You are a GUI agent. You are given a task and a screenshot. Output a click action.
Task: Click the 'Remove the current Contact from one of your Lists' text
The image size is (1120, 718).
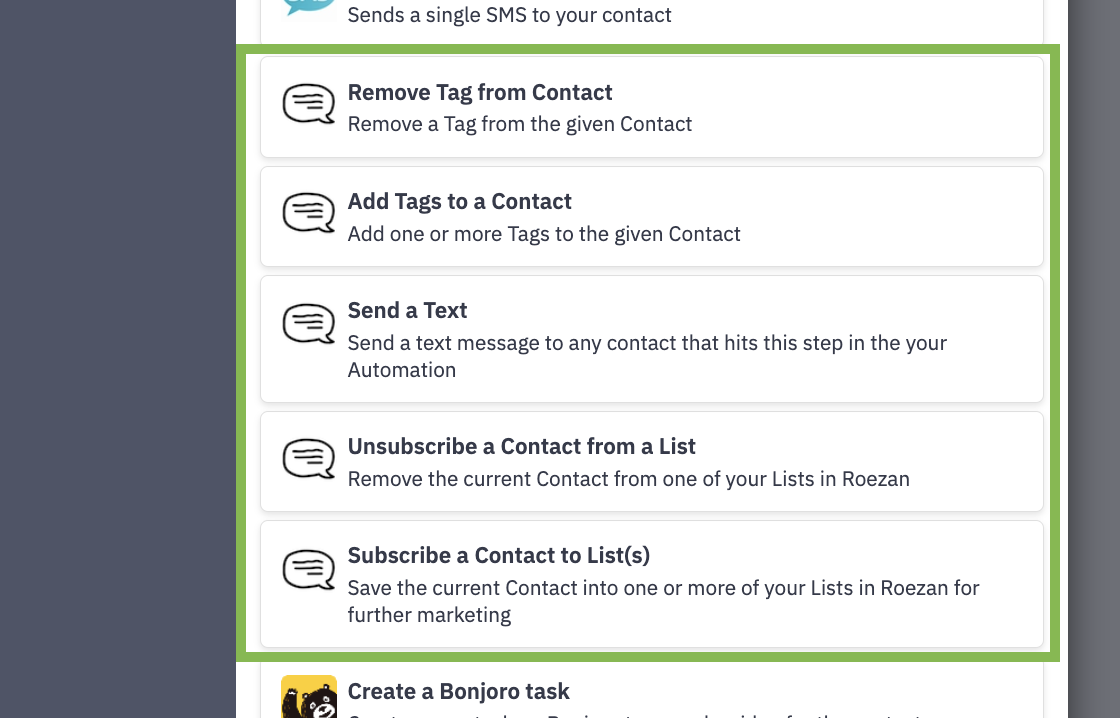[x=628, y=479]
